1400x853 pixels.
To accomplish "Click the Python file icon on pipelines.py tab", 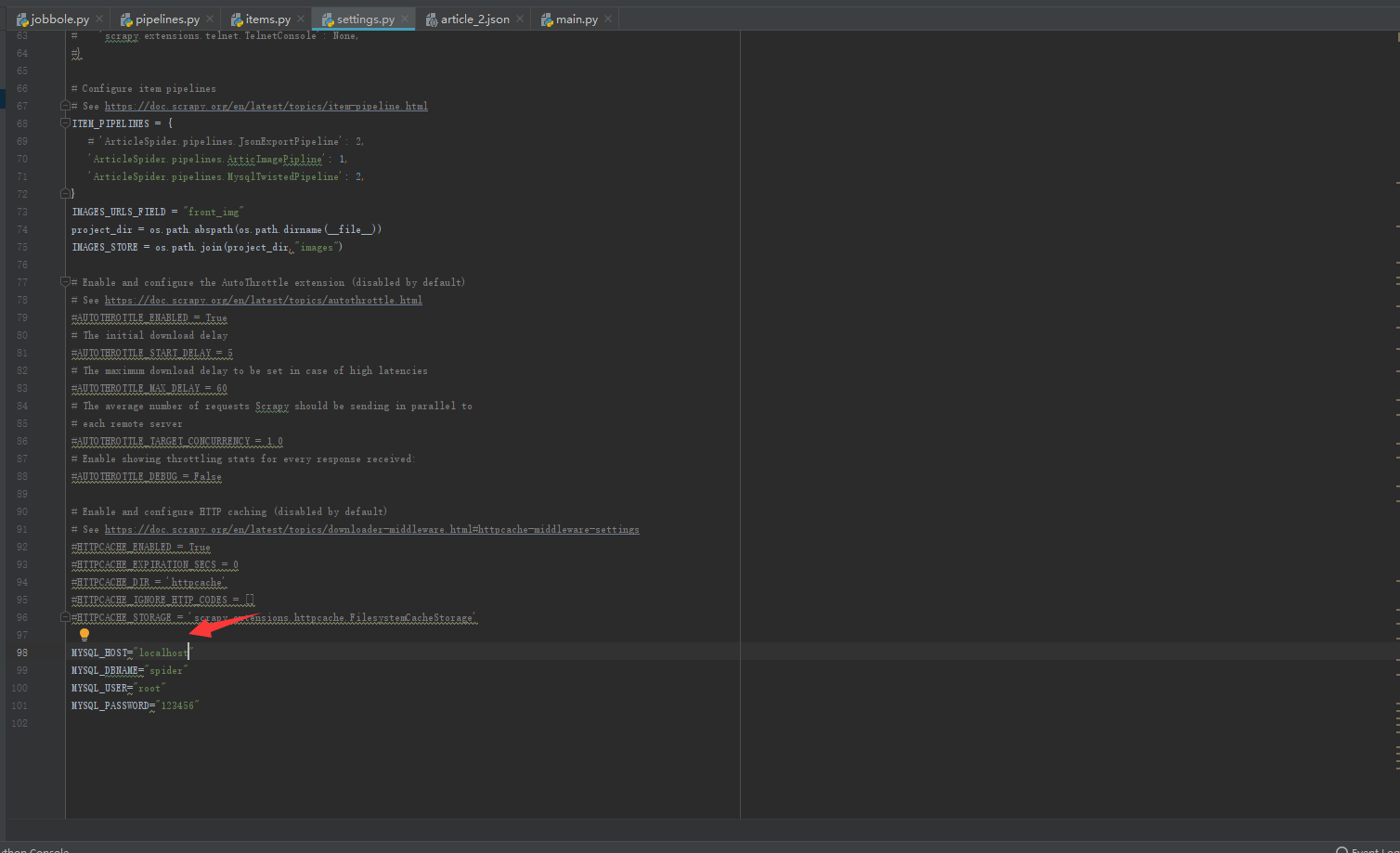I will click(x=126, y=19).
